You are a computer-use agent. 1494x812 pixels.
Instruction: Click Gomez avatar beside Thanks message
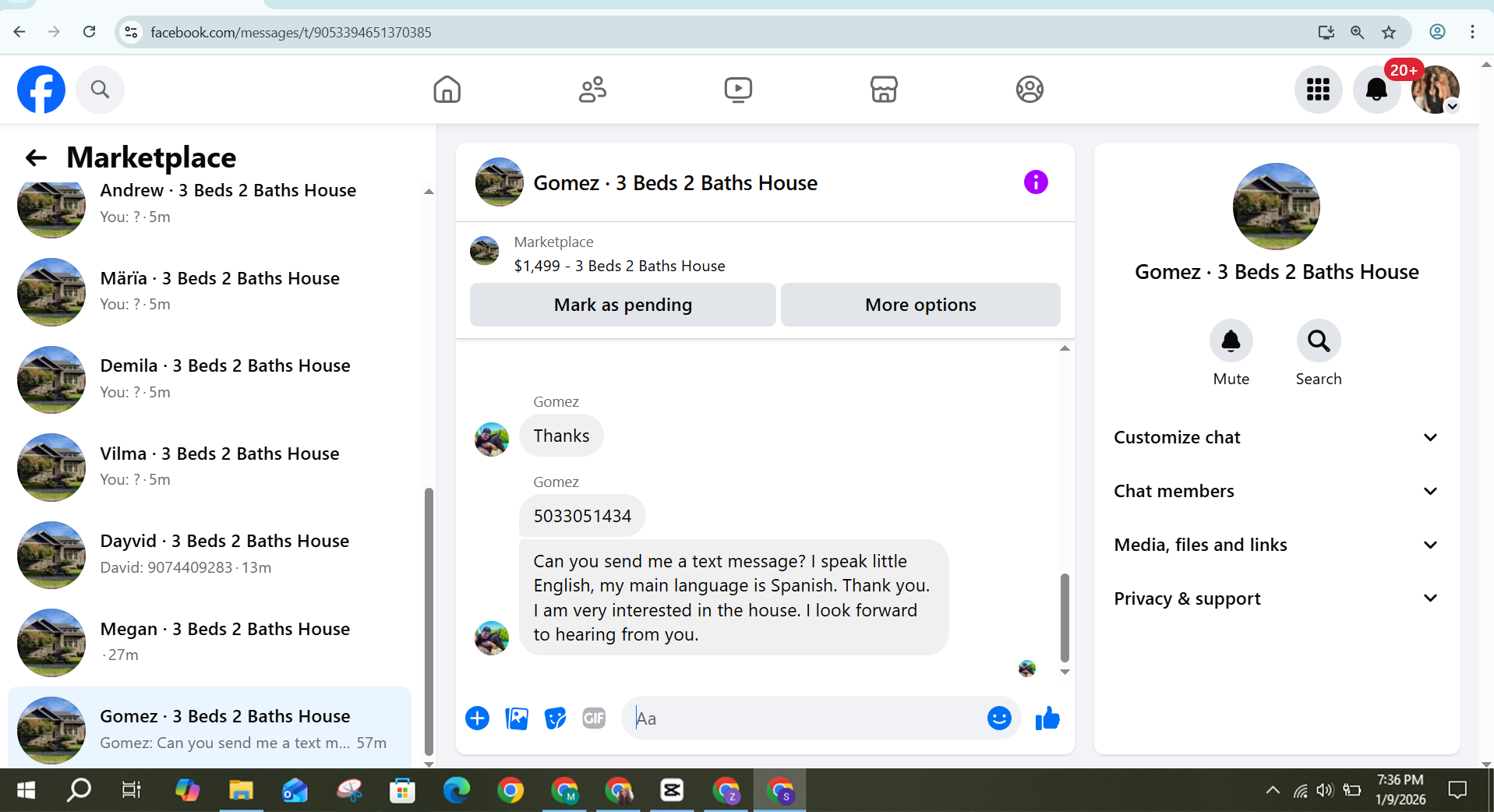pos(492,440)
